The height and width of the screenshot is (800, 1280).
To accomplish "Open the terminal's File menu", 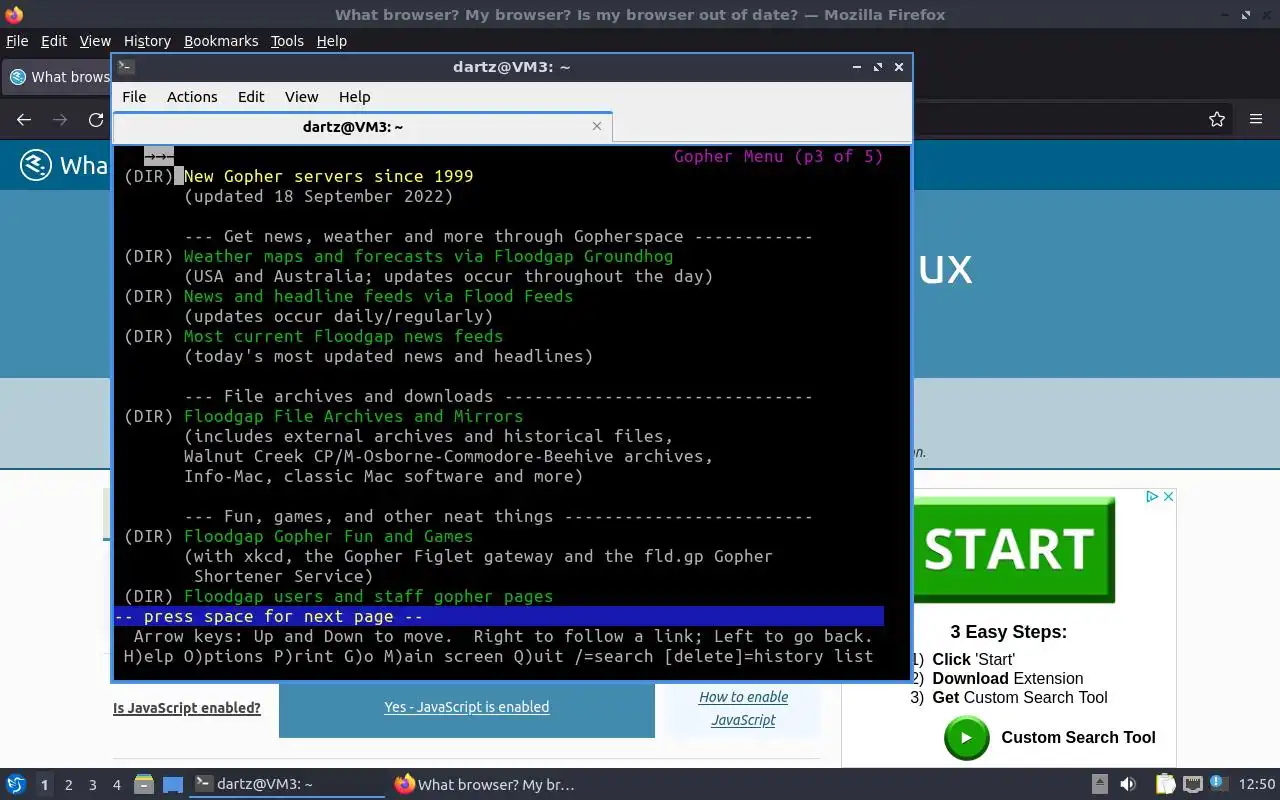I will pos(134,97).
